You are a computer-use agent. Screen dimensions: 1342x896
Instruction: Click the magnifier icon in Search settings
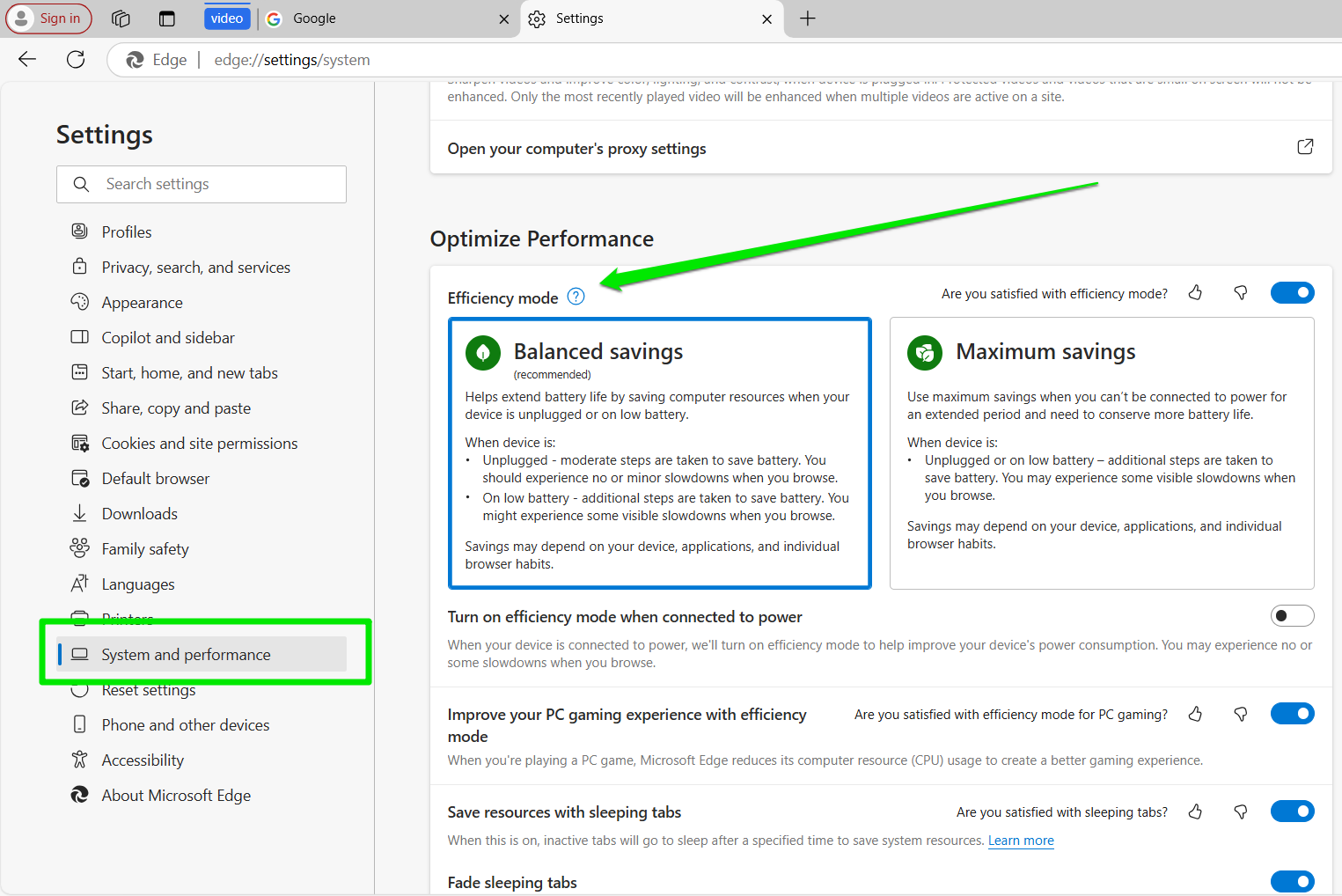81,184
